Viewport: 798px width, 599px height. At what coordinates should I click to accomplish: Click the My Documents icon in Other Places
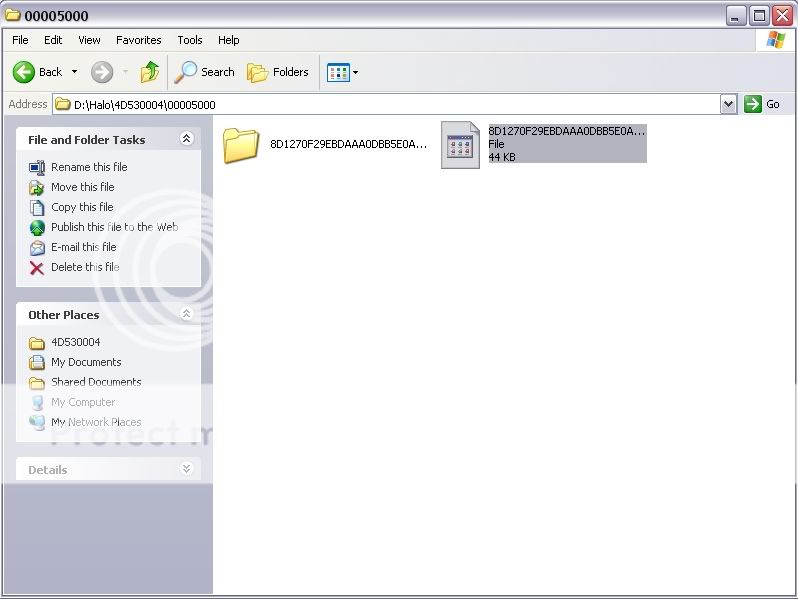point(37,362)
